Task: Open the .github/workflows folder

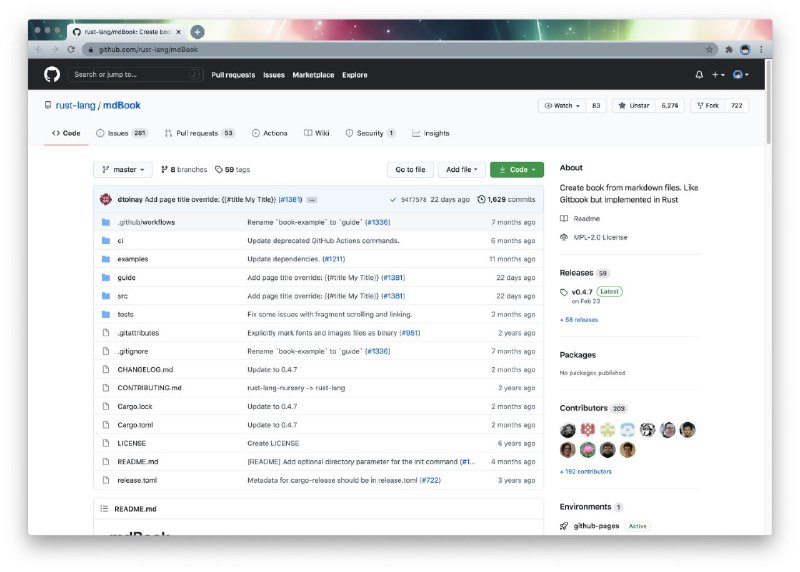Action: coord(146,222)
